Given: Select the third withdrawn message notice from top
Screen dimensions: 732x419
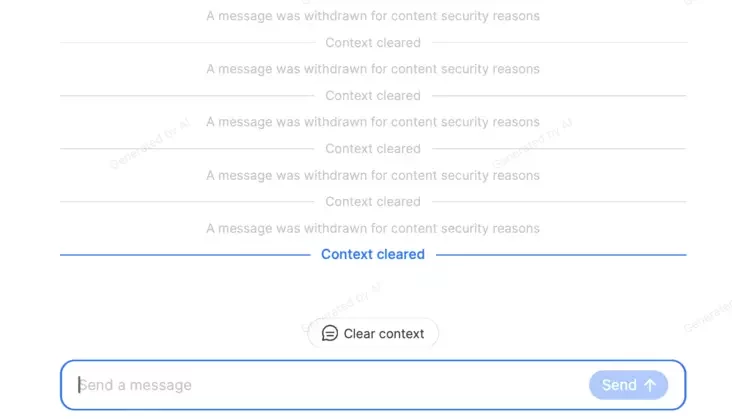Looking at the screenshot, I should 373,122.
